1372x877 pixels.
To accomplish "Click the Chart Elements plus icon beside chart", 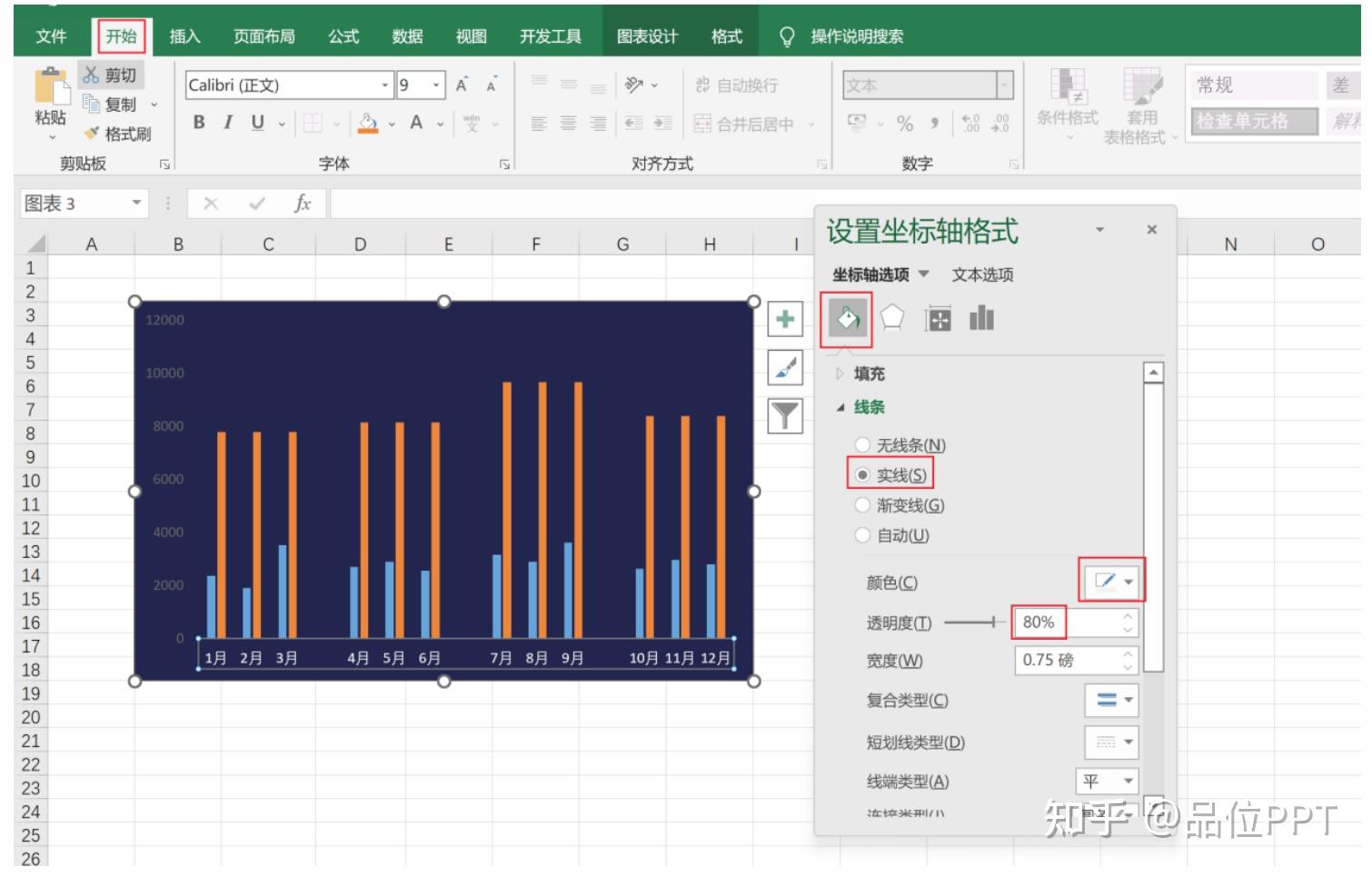I will tap(784, 320).
